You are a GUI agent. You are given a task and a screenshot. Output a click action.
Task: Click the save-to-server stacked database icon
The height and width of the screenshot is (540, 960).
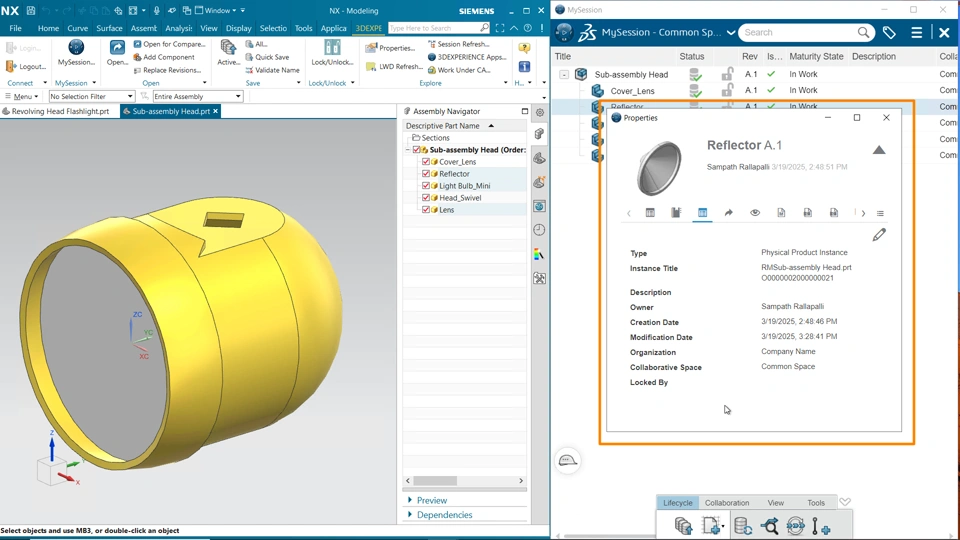(683, 526)
